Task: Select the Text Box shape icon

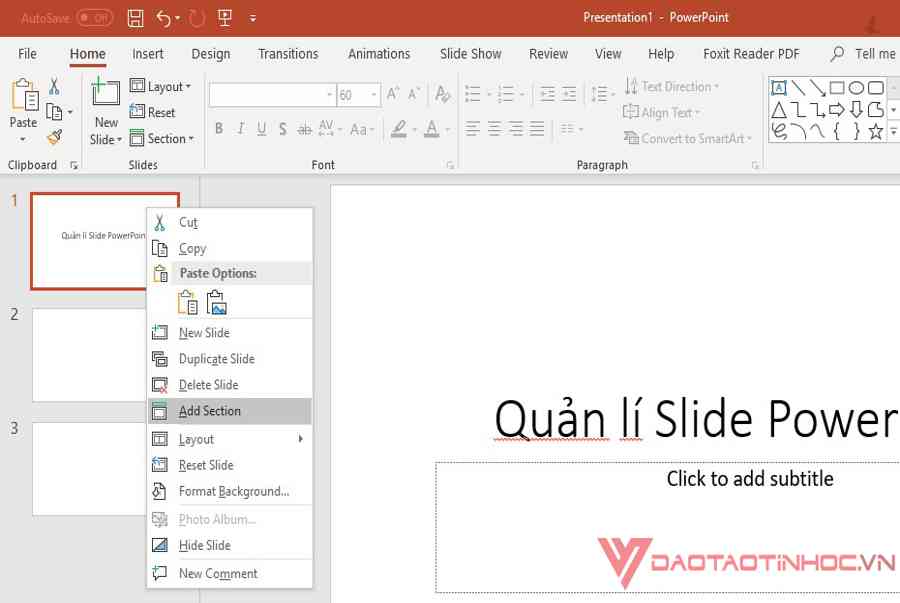Action: [x=779, y=88]
